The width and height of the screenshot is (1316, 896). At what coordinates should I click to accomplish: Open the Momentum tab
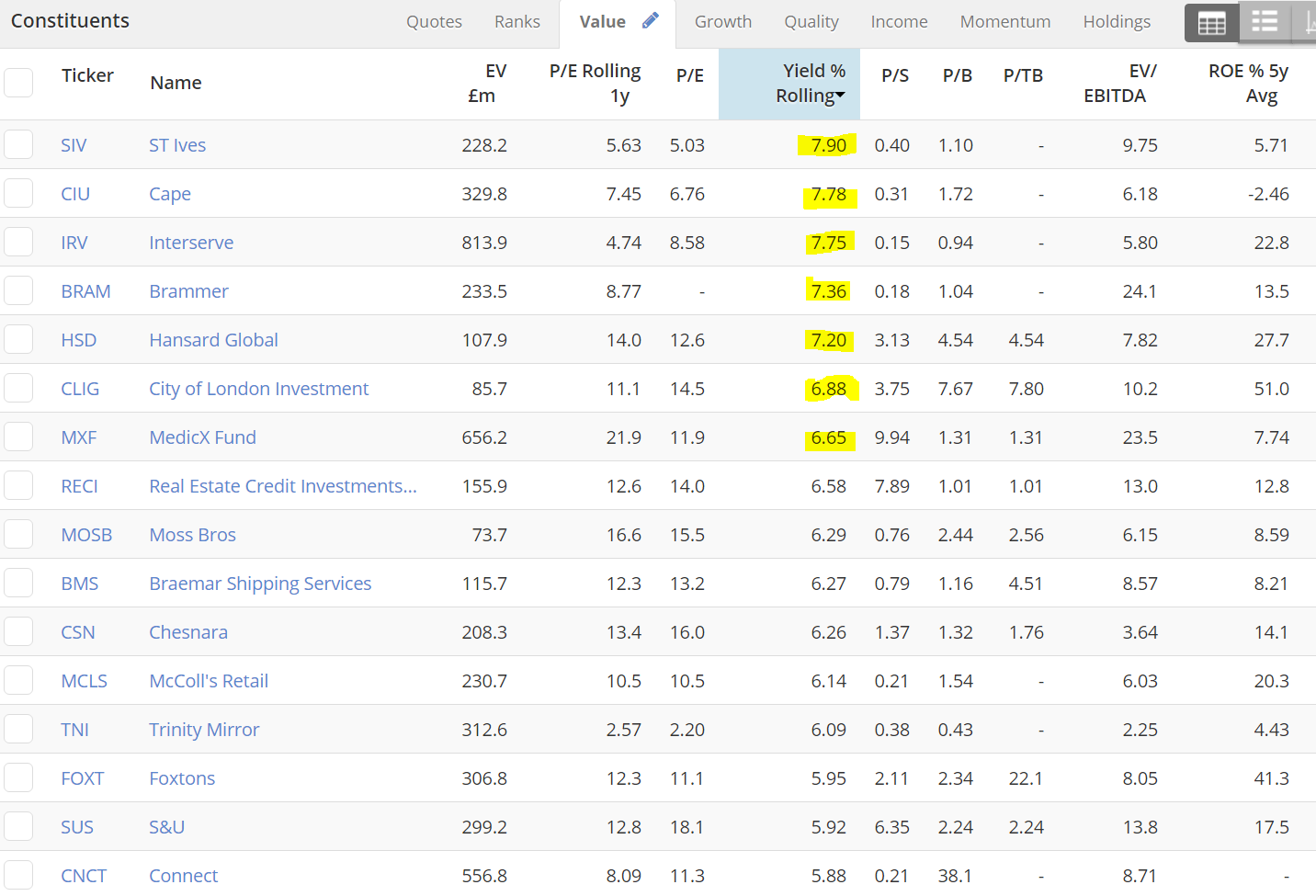click(x=1005, y=22)
